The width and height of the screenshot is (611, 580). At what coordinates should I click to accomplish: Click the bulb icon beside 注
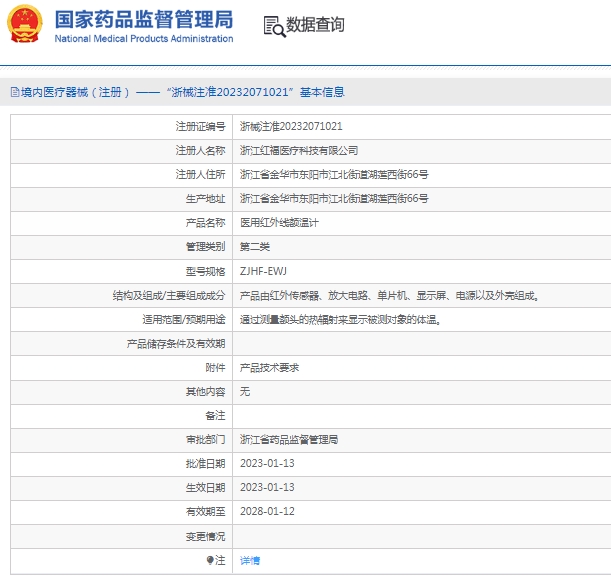pyautogui.click(x=210, y=560)
